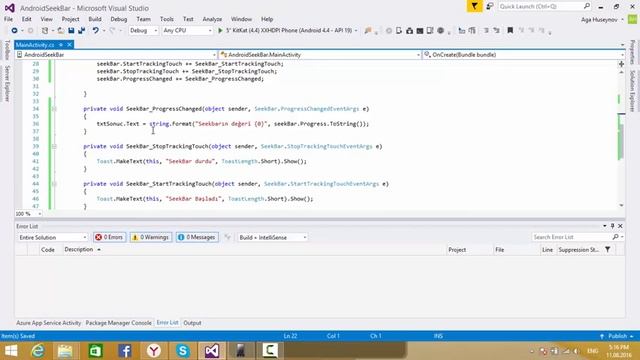Click the ENG language indicator in tray

(x=593, y=351)
